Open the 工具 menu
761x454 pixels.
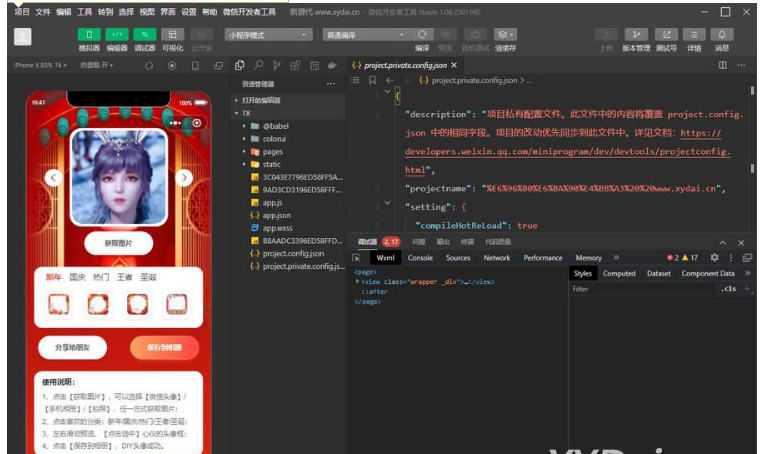pyautogui.click(x=85, y=11)
